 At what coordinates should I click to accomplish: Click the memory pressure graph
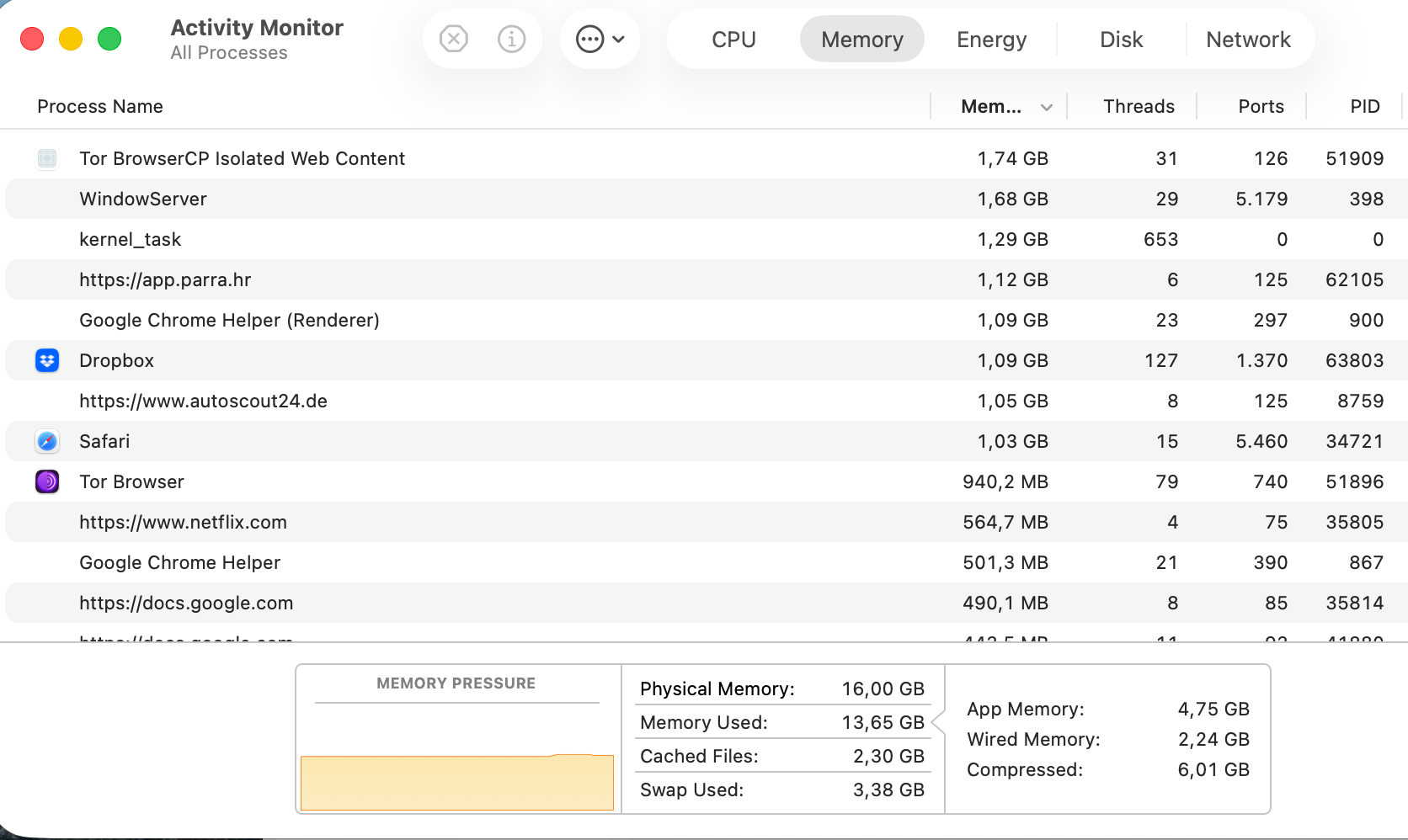(457, 783)
